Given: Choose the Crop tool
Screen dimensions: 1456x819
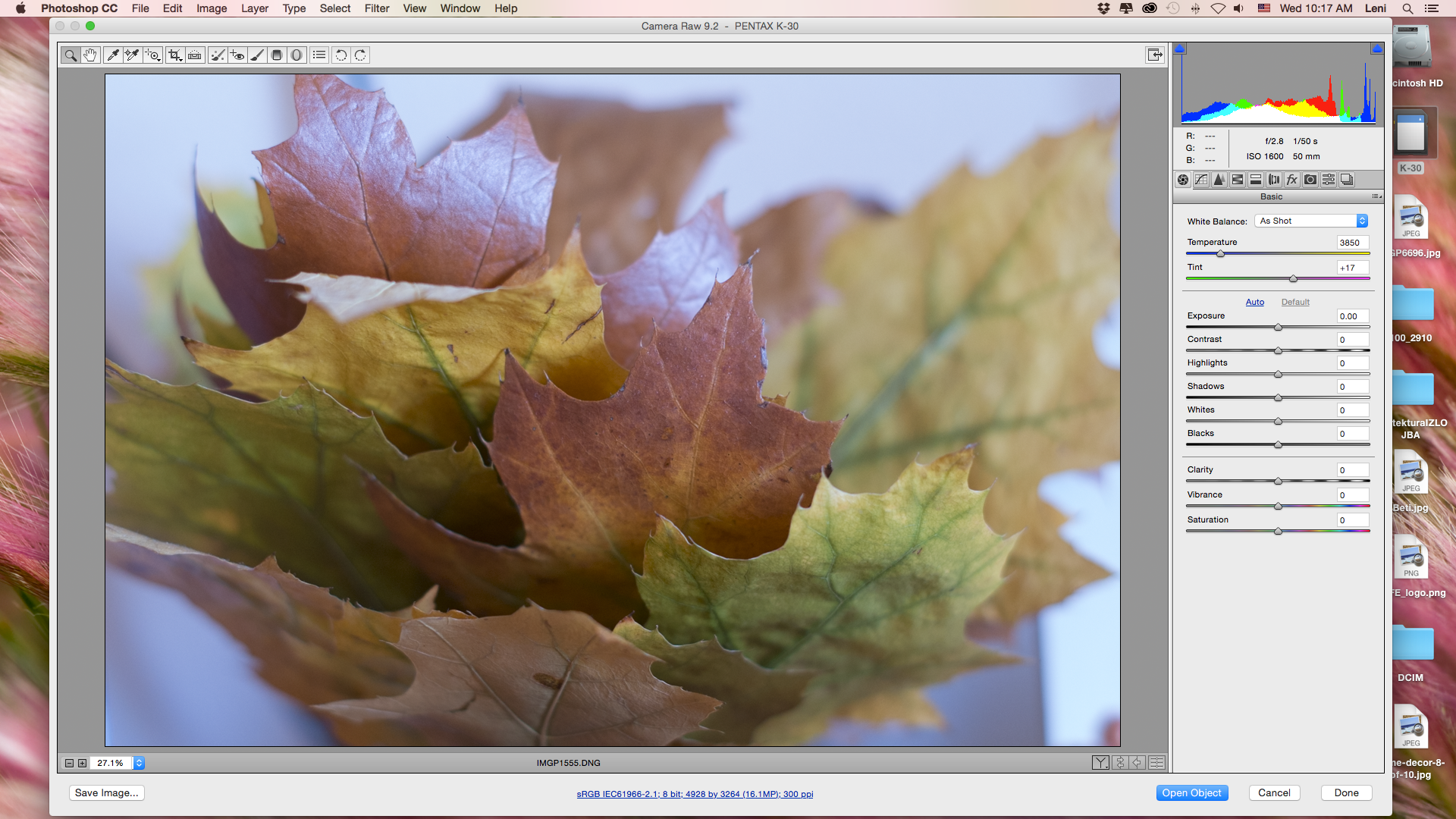Looking at the screenshot, I should (175, 55).
